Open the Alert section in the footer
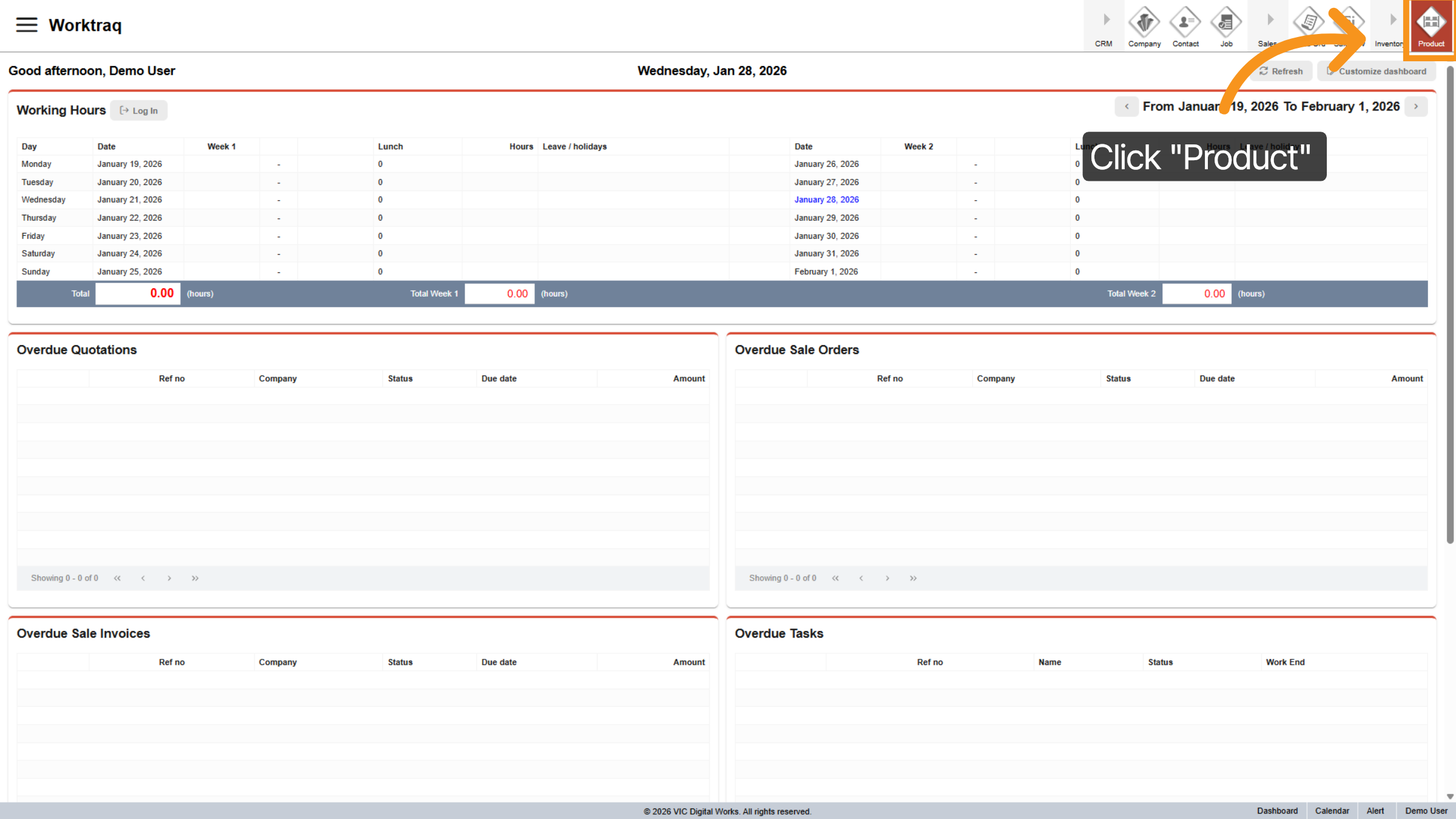Screen dimensions: 1456x819 tap(1375, 811)
